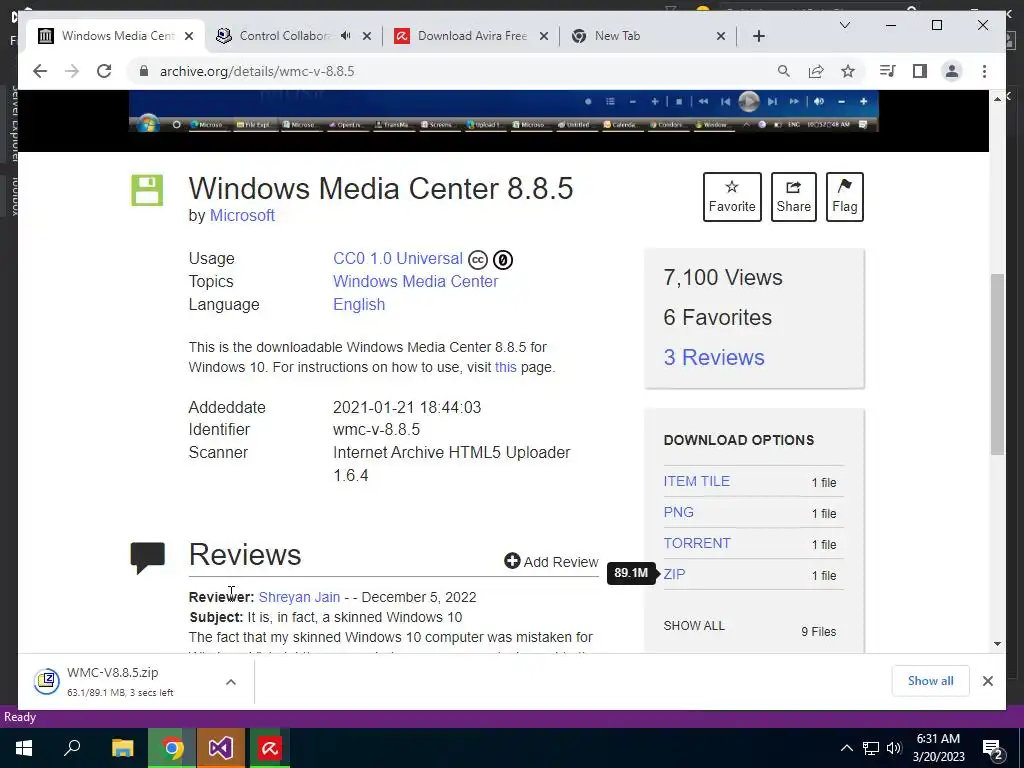Viewport: 1024px width, 768px height.
Task: Show all 9 files
Action: (694, 626)
